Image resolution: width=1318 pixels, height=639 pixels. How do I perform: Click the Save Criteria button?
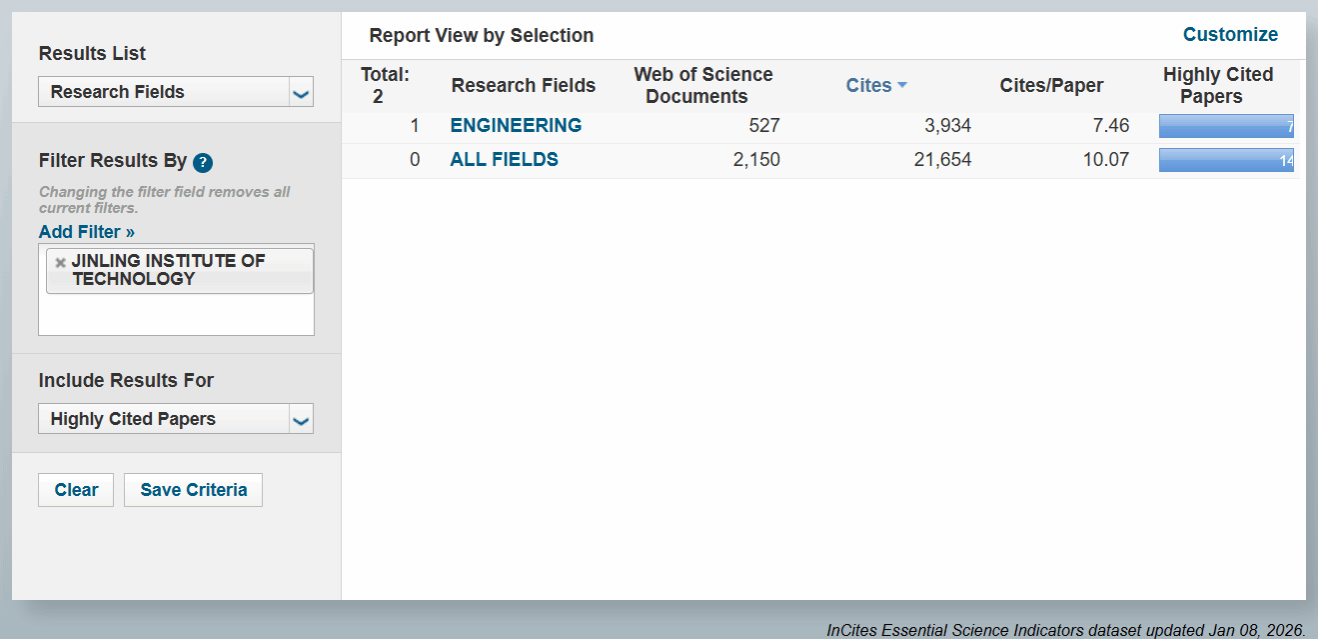pyautogui.click(x=193, y=490)
